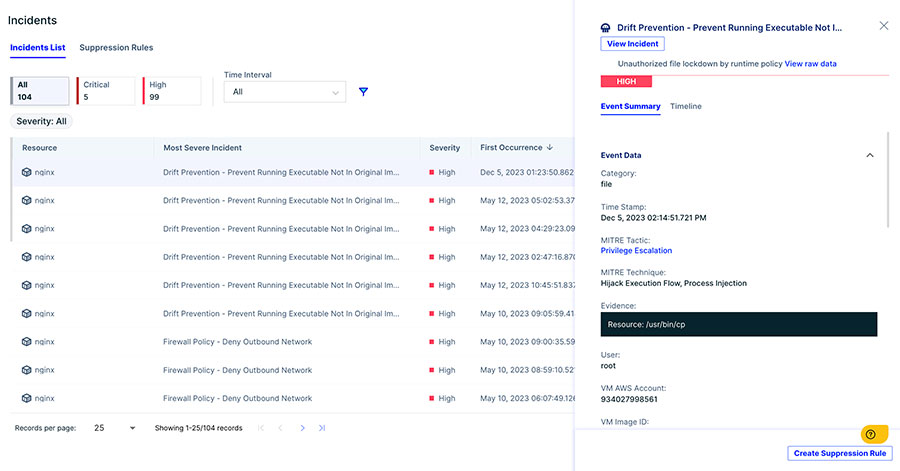Image resolution: width=900 pixels, height=471 pixels.
Task: Select incident dated May 12, 2023 02:47:16
Action: (x=293, y=257)
